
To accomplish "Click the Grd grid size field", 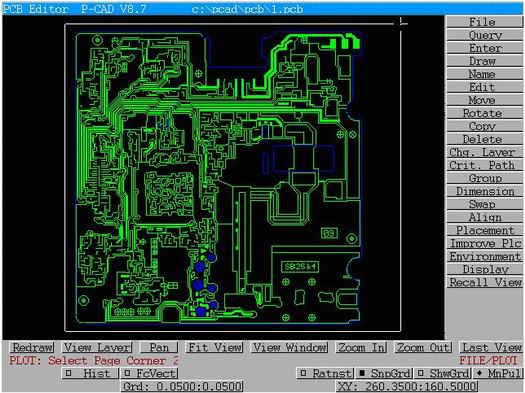I will tap(182, 386).
